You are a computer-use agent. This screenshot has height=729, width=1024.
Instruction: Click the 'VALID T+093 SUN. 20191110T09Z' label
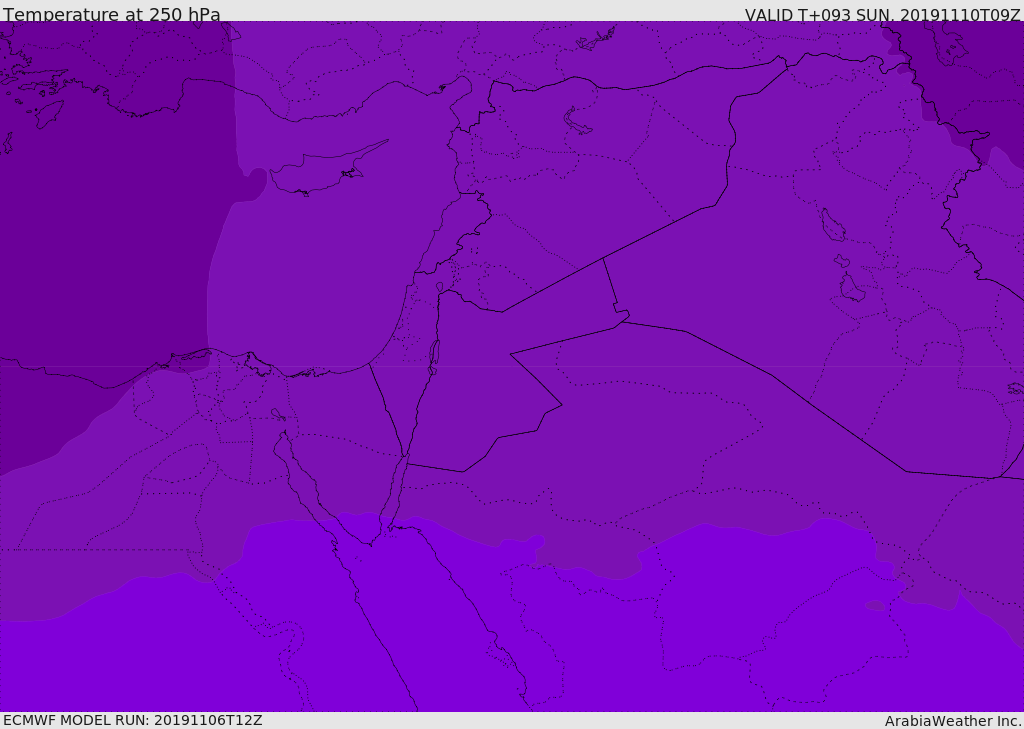point(882,15)
